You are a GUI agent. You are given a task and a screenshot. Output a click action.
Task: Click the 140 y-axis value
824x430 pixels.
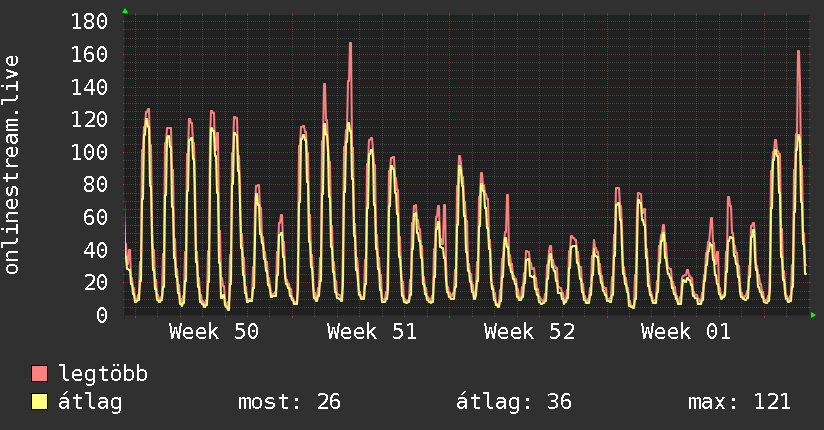point(89,87)
